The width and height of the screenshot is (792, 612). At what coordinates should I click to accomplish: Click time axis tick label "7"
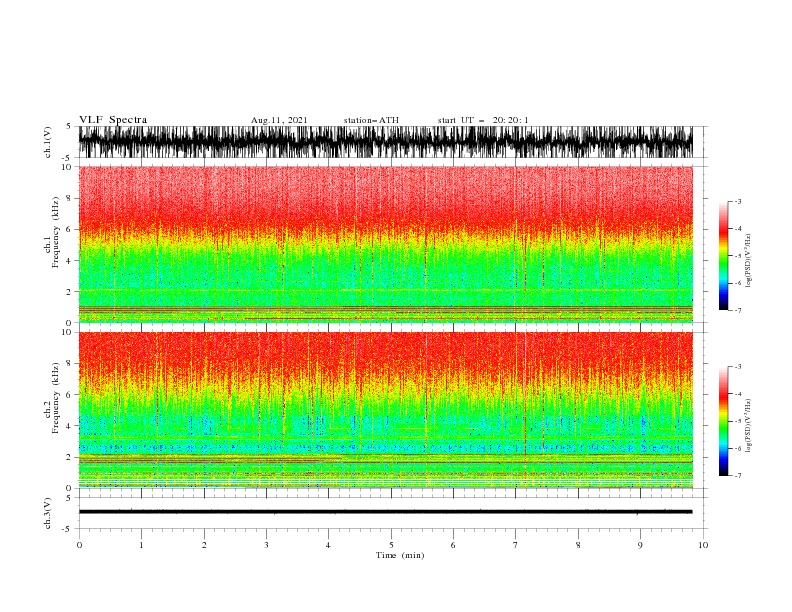pyautogui.click(x=516, y=545)
